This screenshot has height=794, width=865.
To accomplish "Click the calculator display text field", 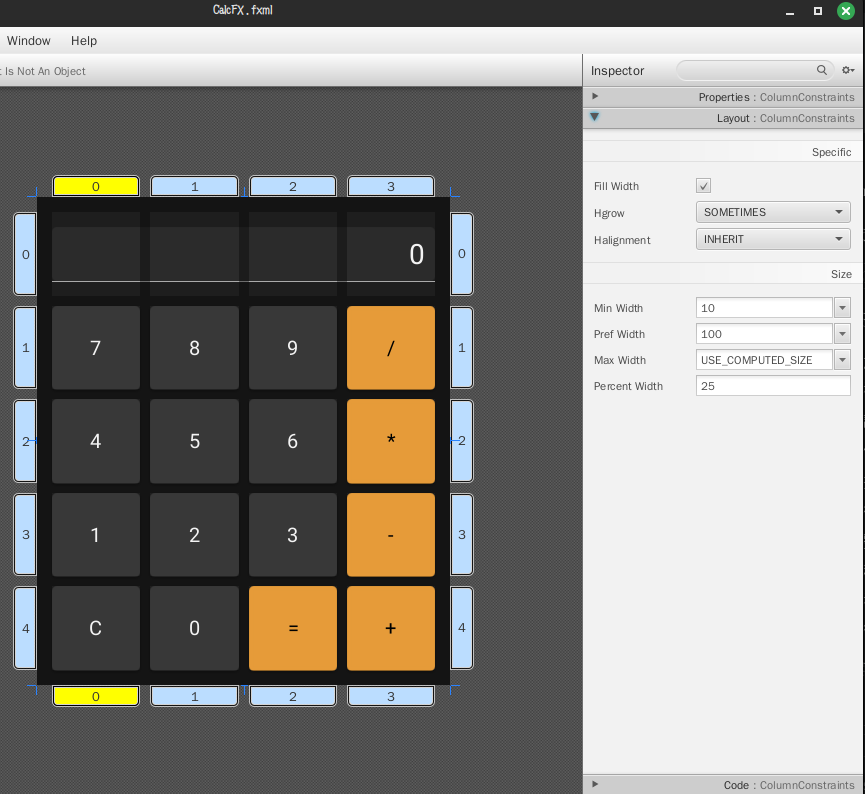I will point(243,254).
